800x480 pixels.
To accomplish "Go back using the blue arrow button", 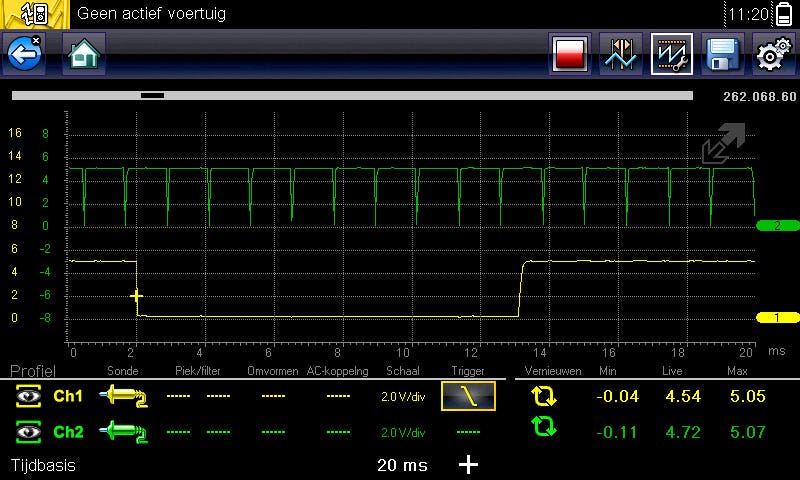I will (x=24, y=54).
